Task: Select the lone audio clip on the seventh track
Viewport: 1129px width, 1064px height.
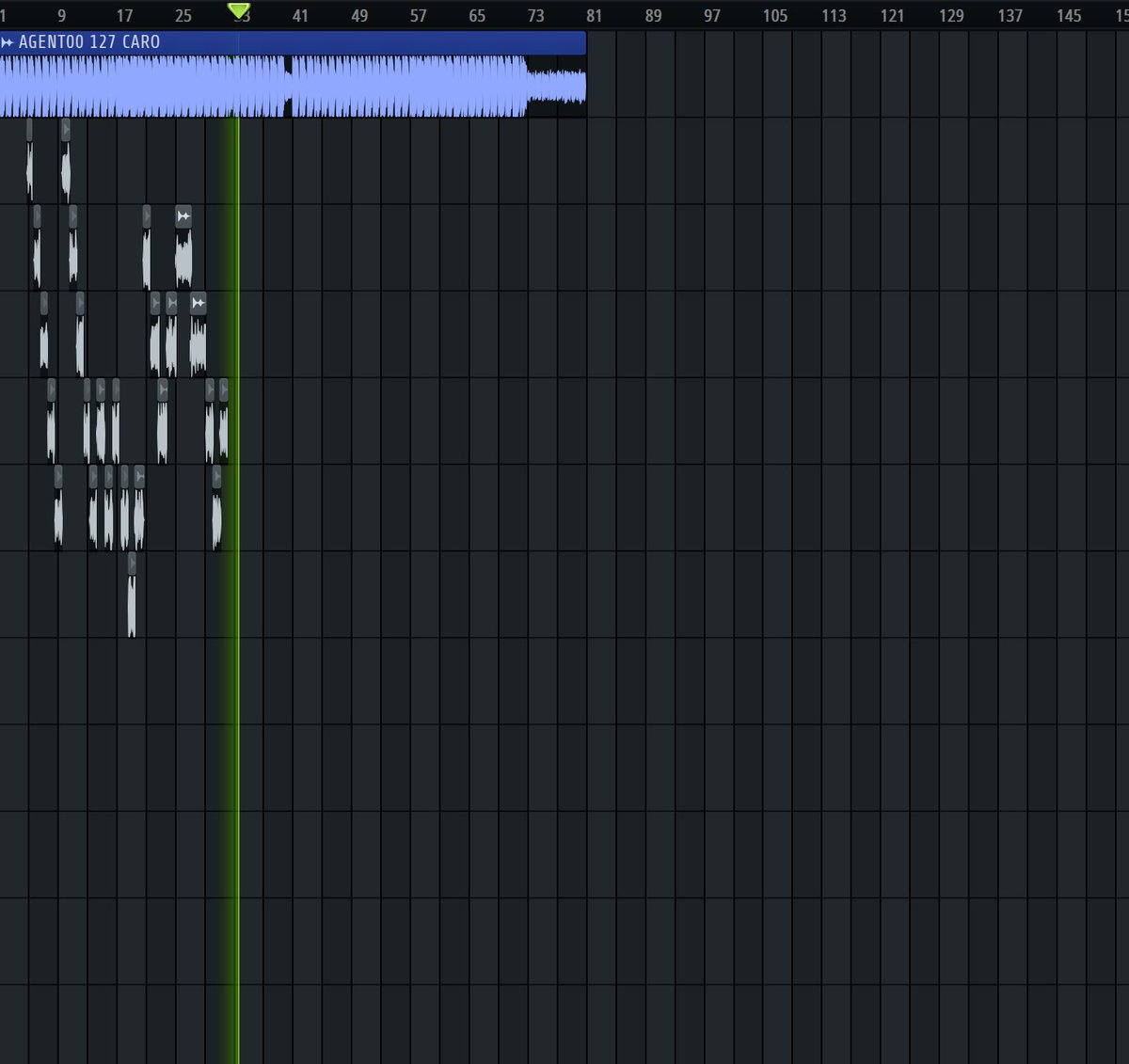Action: click(x=132, y=595)
